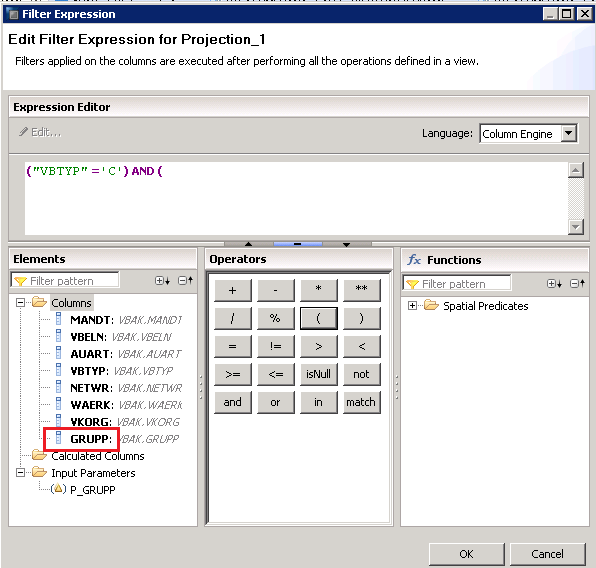Click the down arrow on the panel sash
Image resolution: width=596 pixels, height=568 pixels.
[x=346, y=244]
